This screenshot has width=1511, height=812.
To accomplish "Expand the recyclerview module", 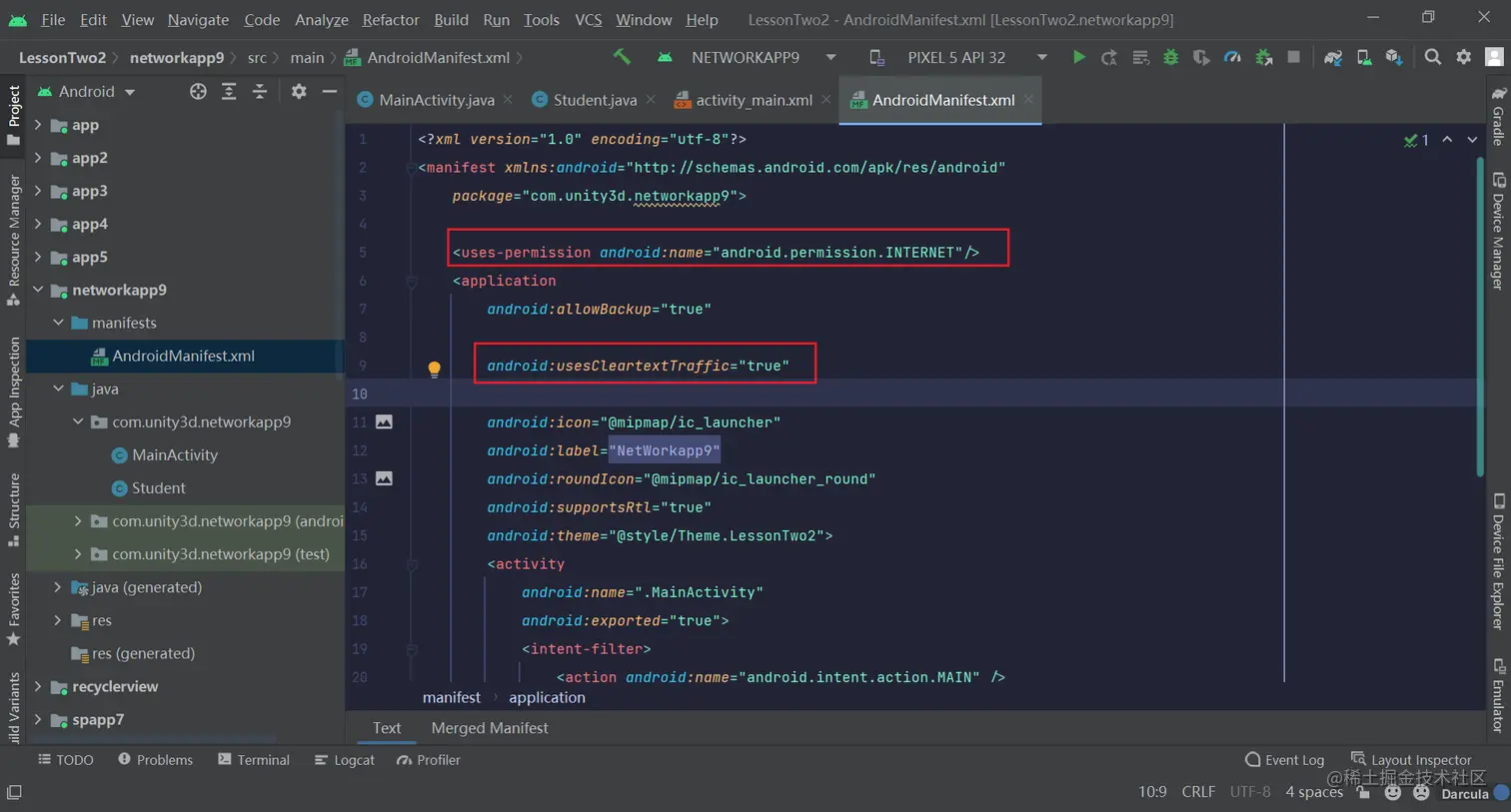I will click(38, 686).
